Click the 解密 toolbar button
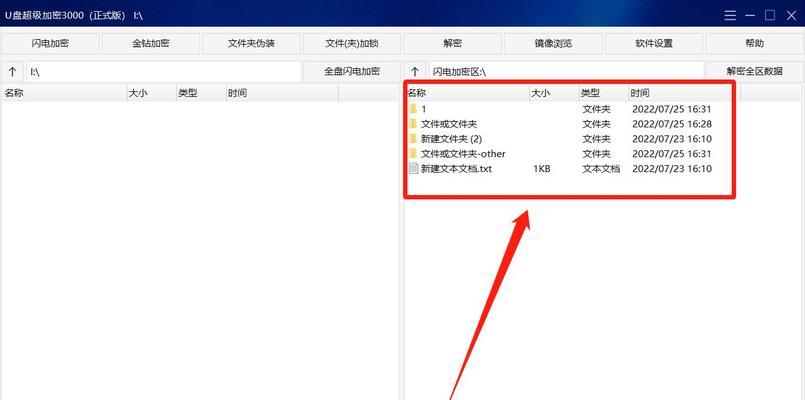This screenshot has height=400, width=805. [x=453, y=44]
